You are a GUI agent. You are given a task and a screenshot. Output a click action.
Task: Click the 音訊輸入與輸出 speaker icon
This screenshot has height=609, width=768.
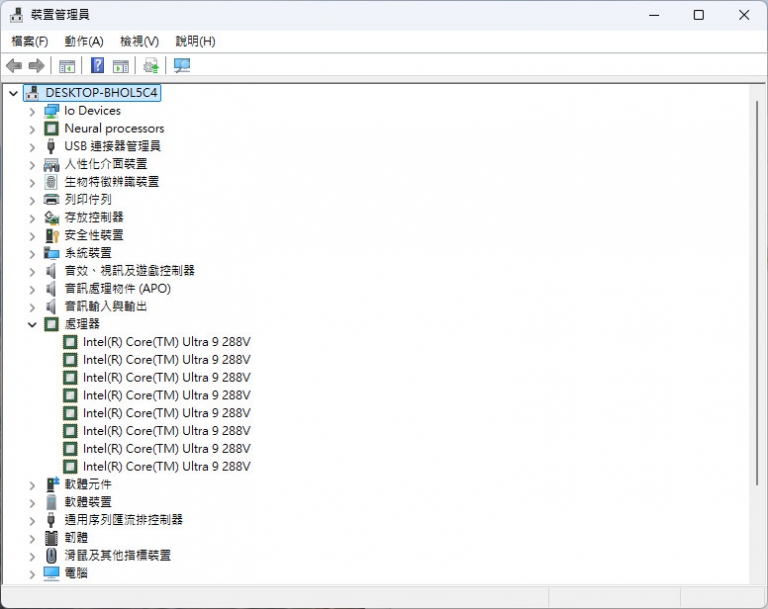click(x=51, y=306)
